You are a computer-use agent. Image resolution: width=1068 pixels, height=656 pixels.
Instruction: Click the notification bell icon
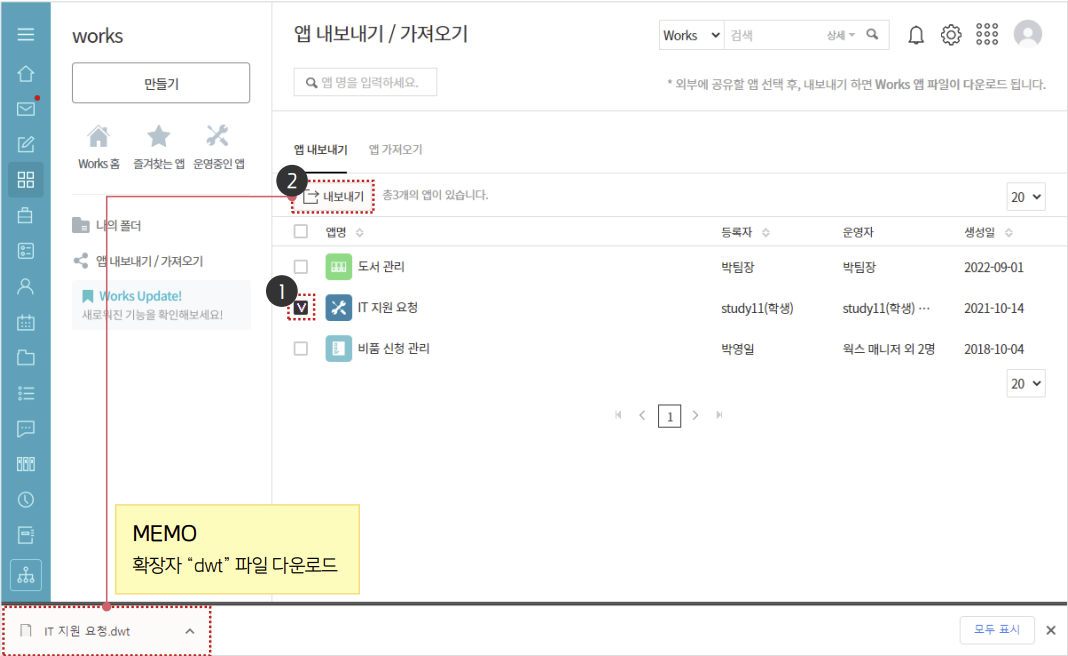tap(915, 35)
